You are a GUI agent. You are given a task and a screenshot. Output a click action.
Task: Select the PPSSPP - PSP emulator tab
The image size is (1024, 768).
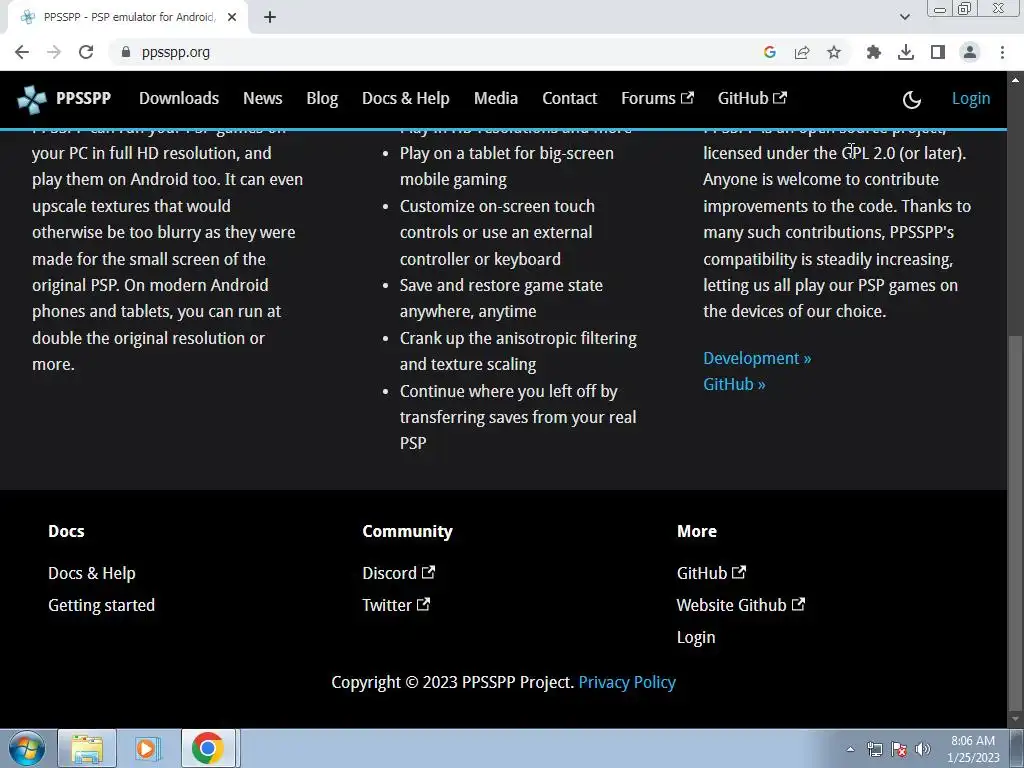coord(129,17)
